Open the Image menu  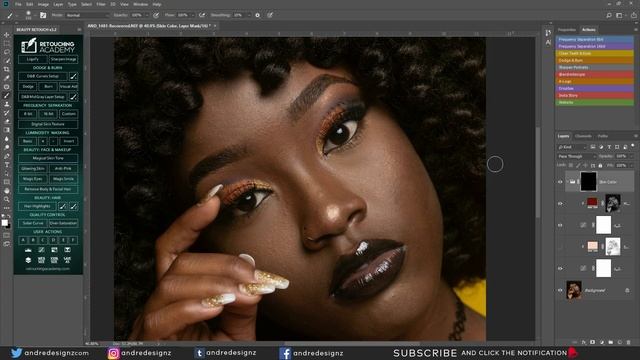(43, 4)
